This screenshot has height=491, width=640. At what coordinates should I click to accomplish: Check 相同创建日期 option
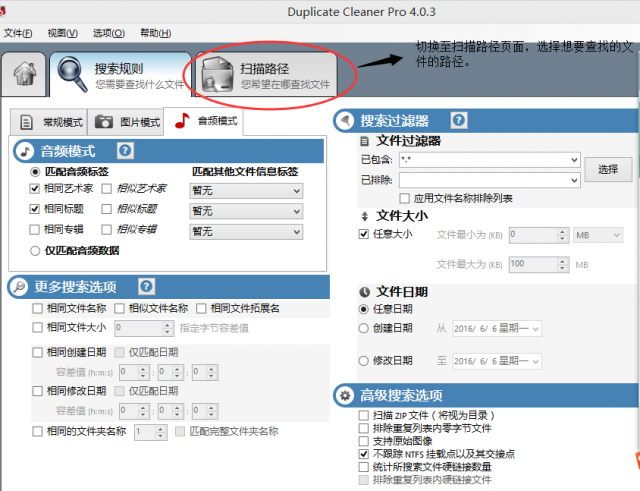pyautogui.click(x=37, y=352)
